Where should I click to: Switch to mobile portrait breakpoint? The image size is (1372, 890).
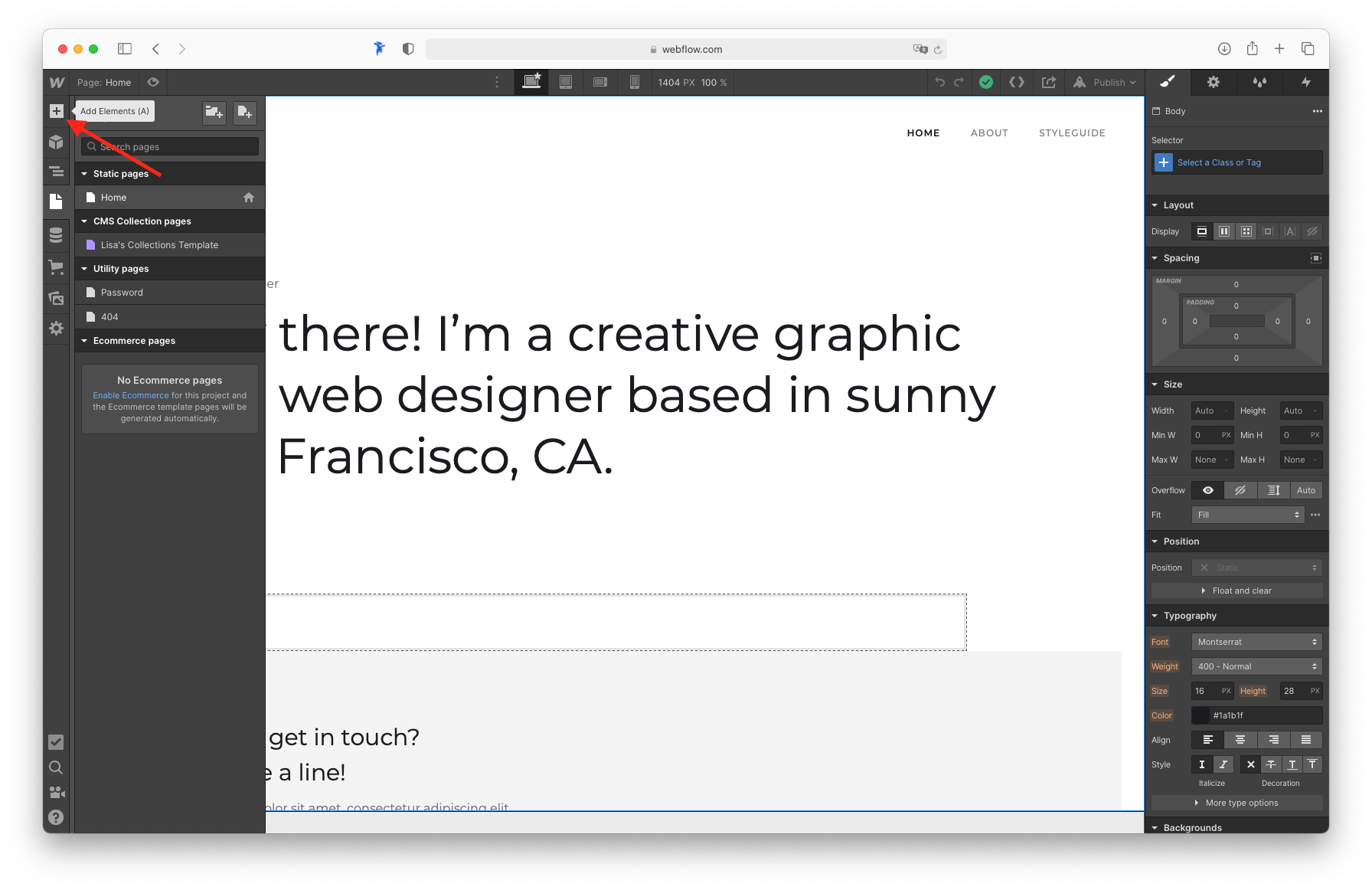[x=634, y=82]
